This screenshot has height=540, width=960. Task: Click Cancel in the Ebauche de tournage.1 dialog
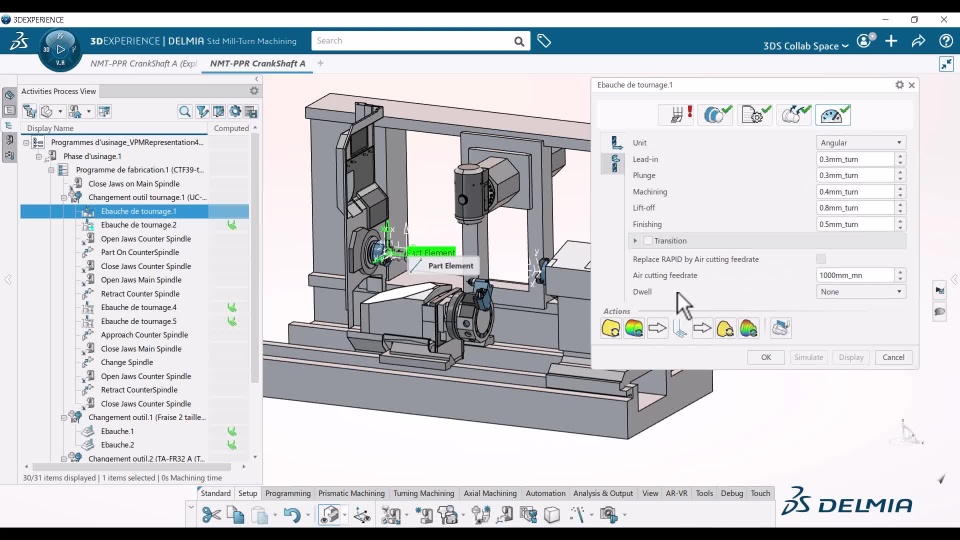pyautogui.click(x=893, y=358)
